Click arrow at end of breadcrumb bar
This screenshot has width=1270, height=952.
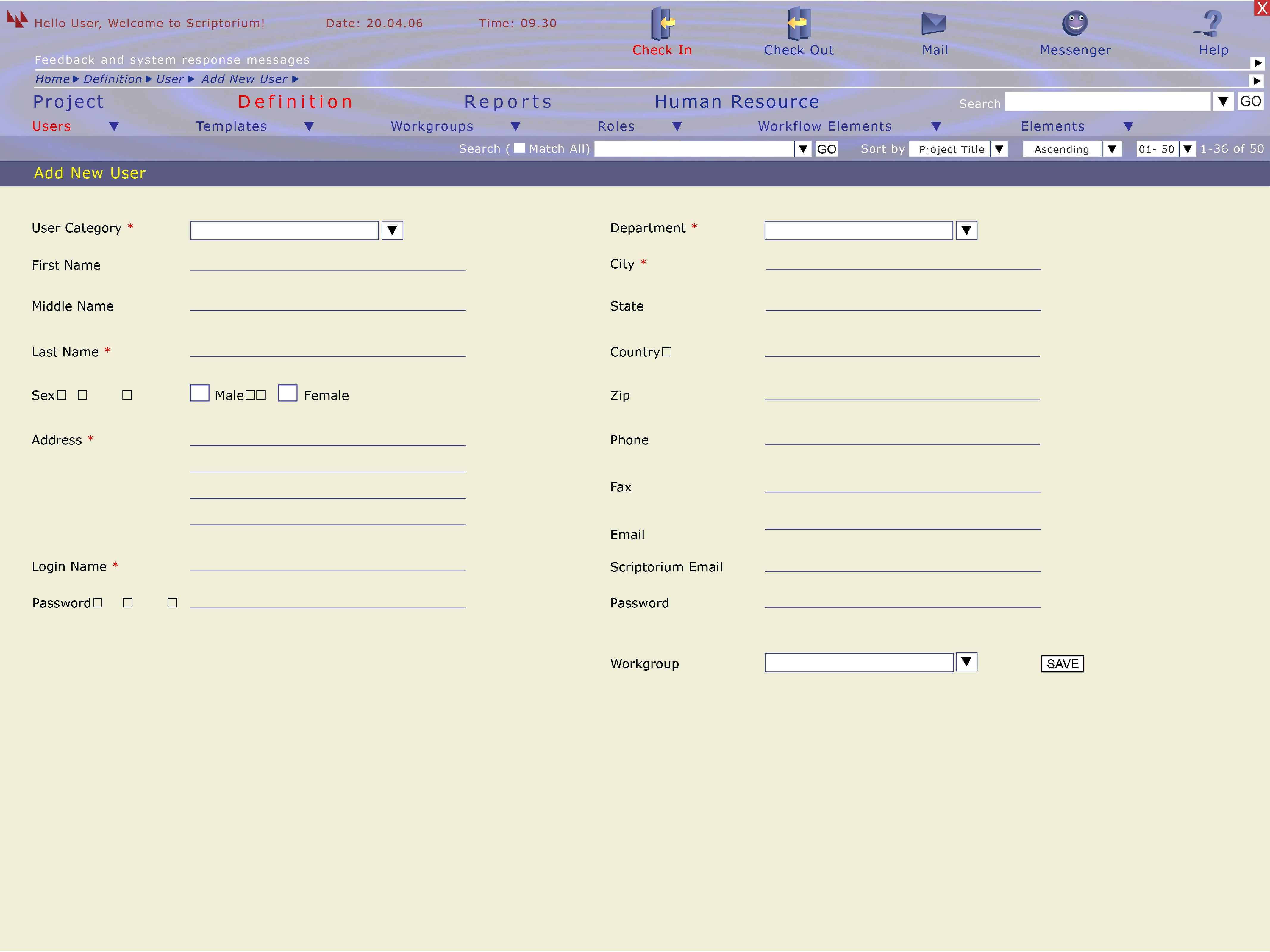tap(1257, 81)
